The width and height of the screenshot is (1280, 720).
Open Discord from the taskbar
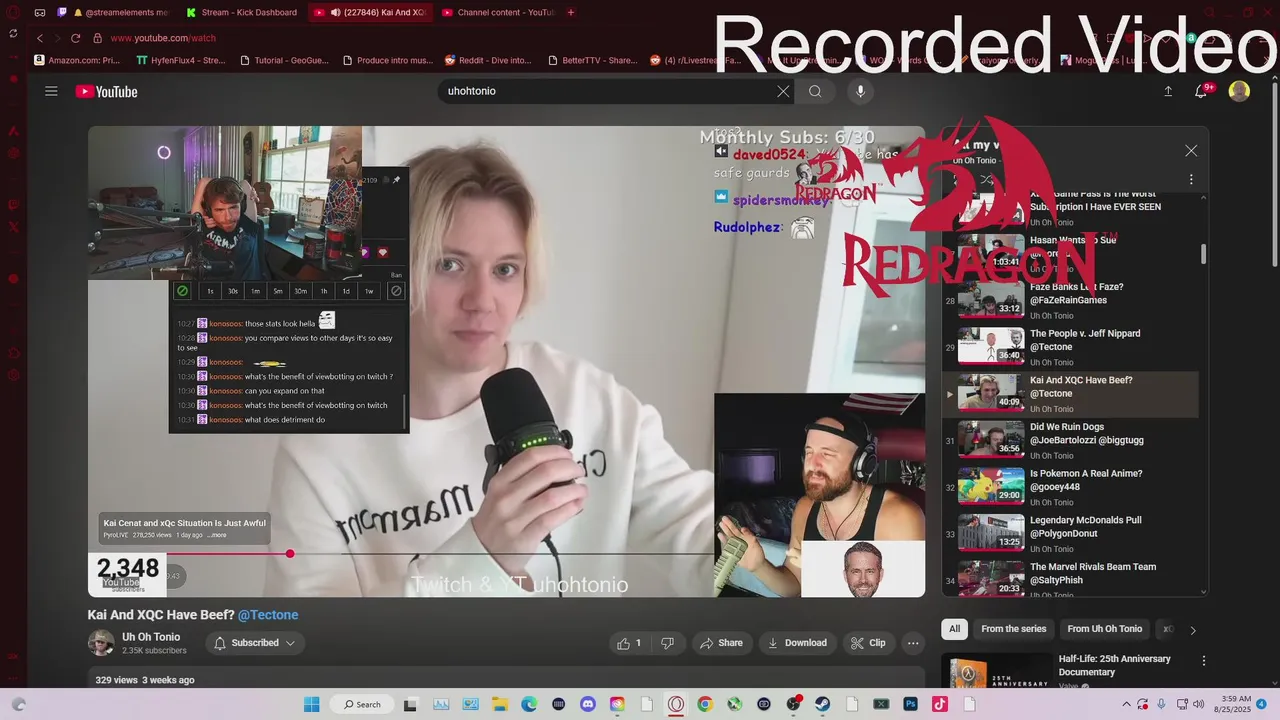coord(588,704)
